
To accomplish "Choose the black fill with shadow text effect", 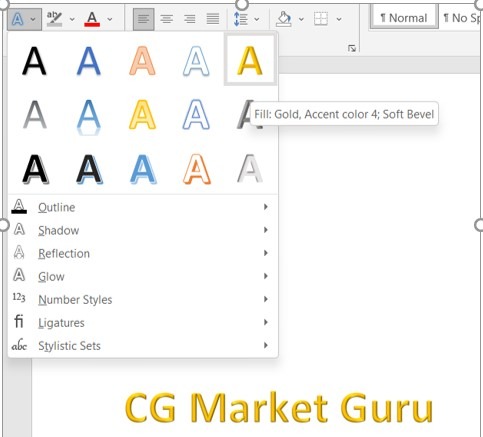I will pos(34,61).
